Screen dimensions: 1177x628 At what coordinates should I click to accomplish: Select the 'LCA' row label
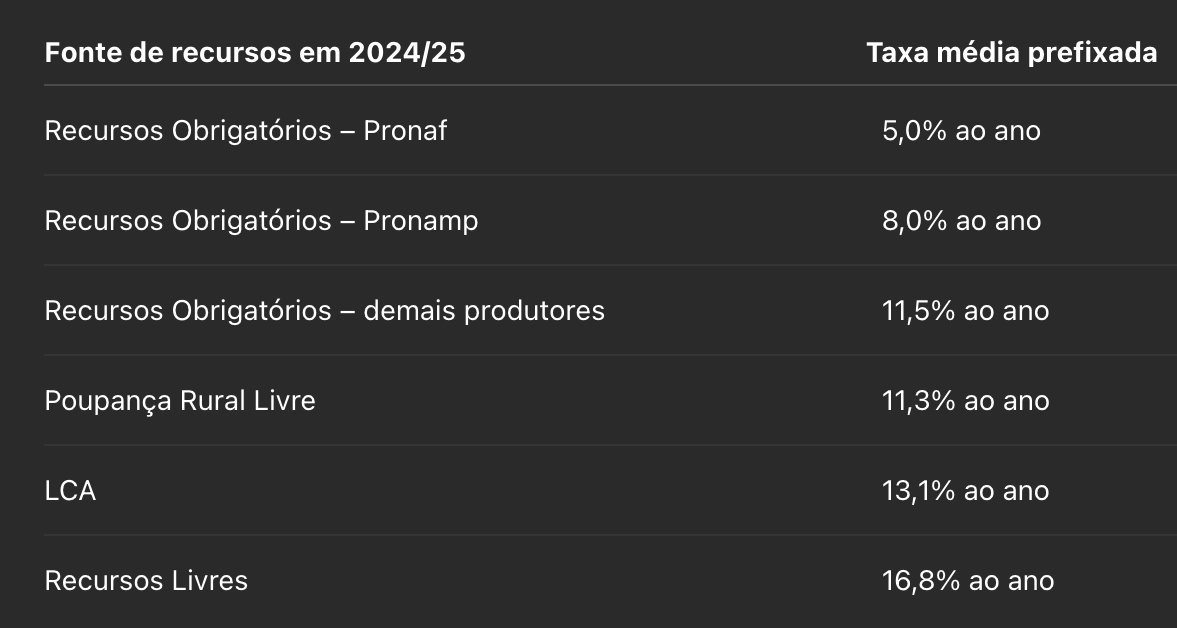pyautogui.click(x=71, y=491)
